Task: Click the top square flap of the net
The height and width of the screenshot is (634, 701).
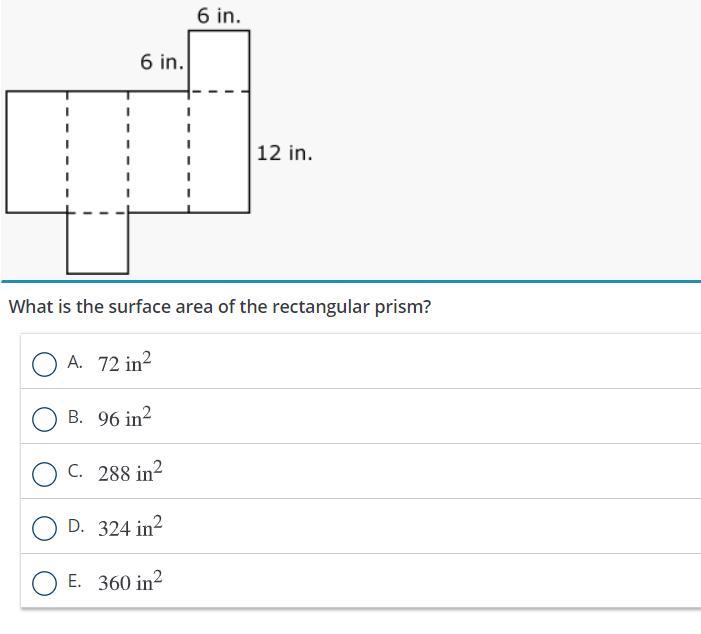Action: coord(219,61)
